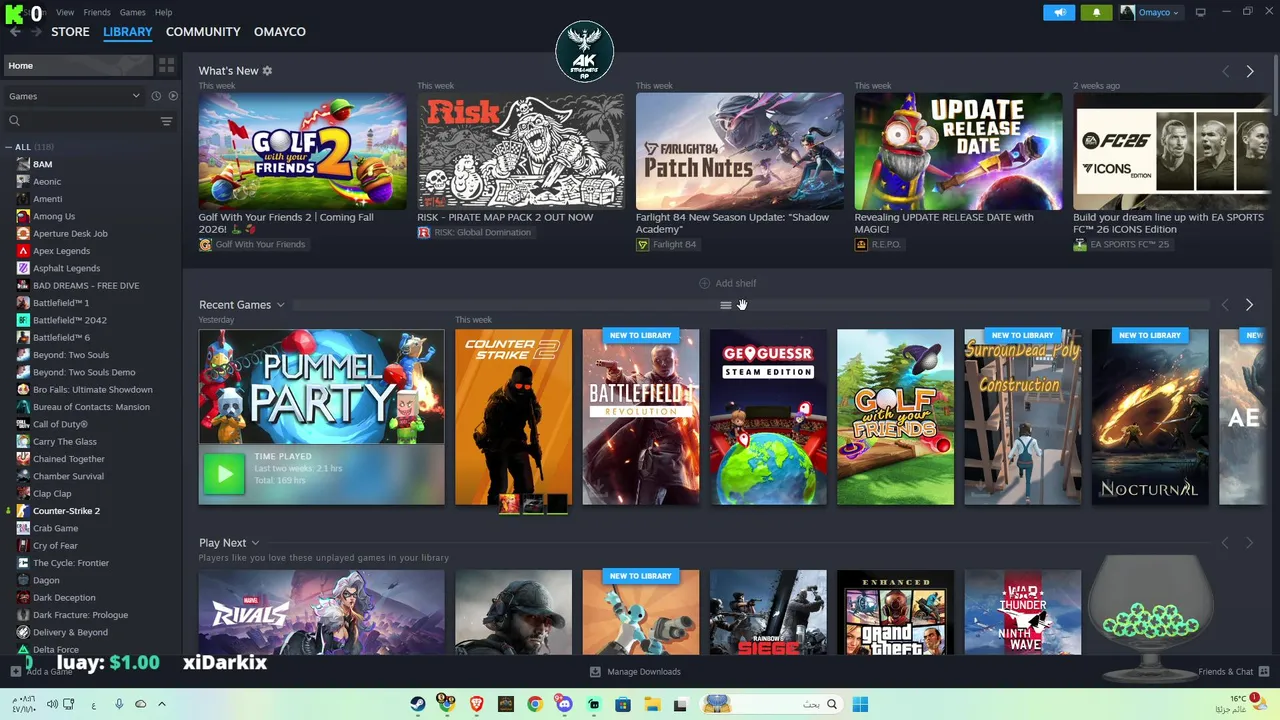This screenshot has height=720, width=1280.
Task: Open the Games menu
Action: click(x=132, y=12)
